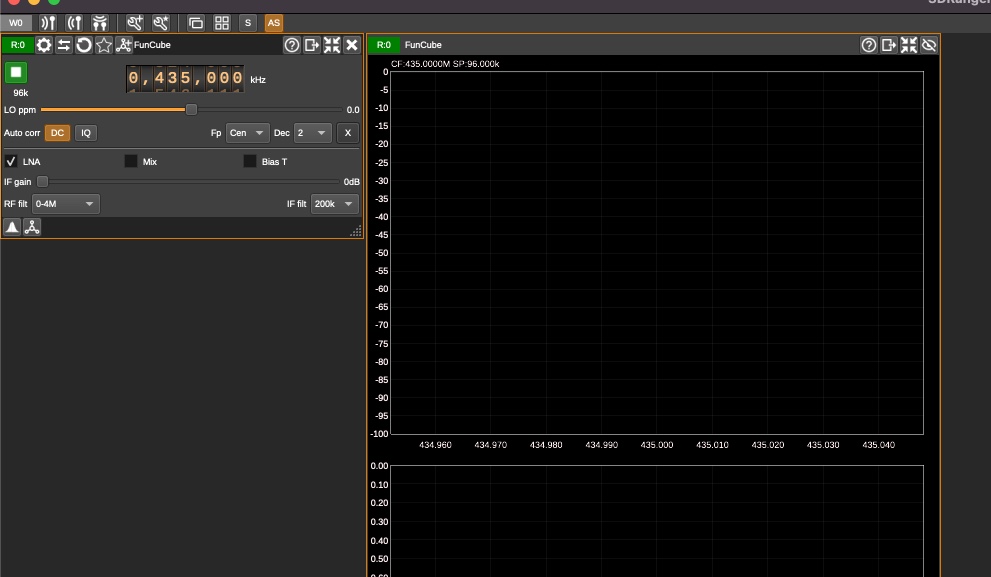Open the RF filt dropdown
The width and height of the screenshot is (991, 577).
pyautogui.click(x=65, y=203)
